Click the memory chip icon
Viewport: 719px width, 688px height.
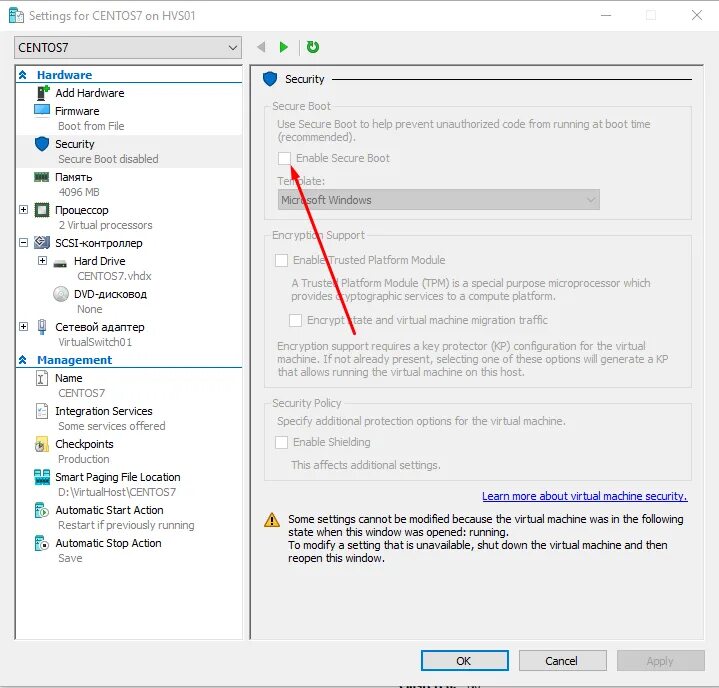click(42, 177)
